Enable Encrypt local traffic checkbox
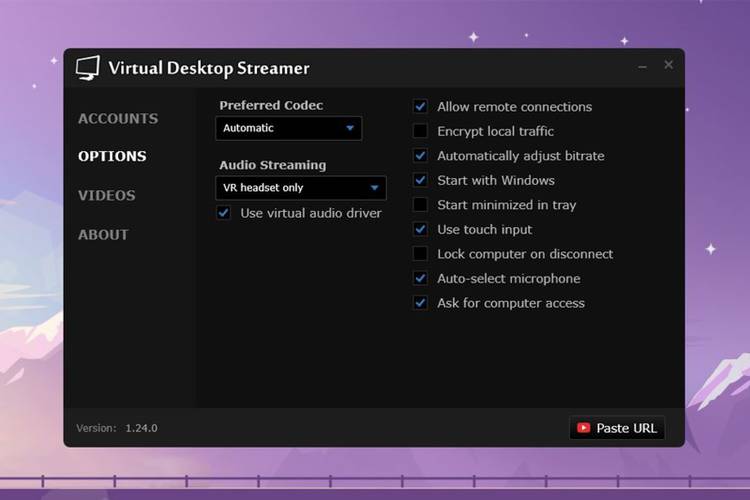 [x=420, y=131]
